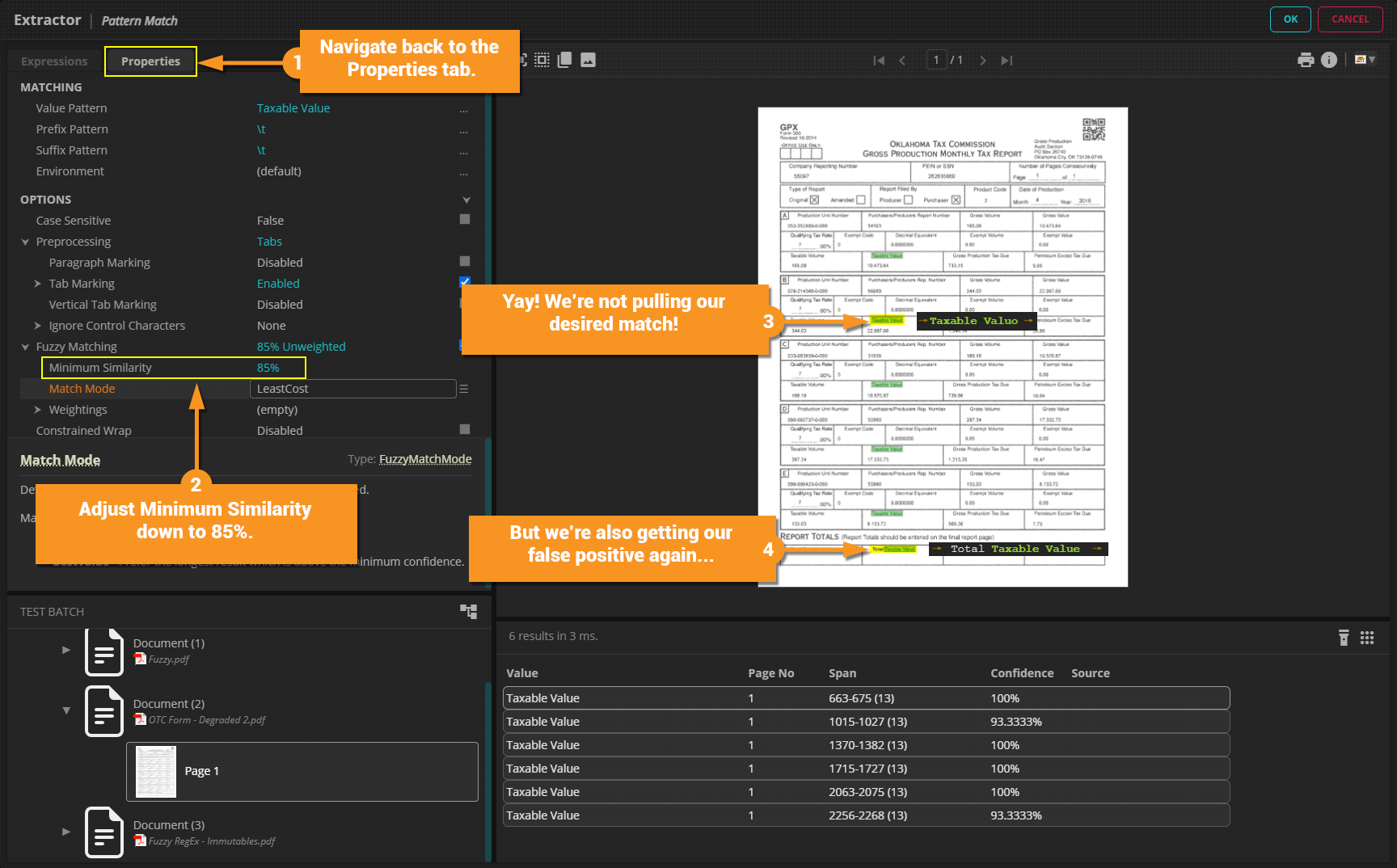Open Suffix Pattern editor ellipsis
1397x868 pixels.
click(x=463, y=151)
